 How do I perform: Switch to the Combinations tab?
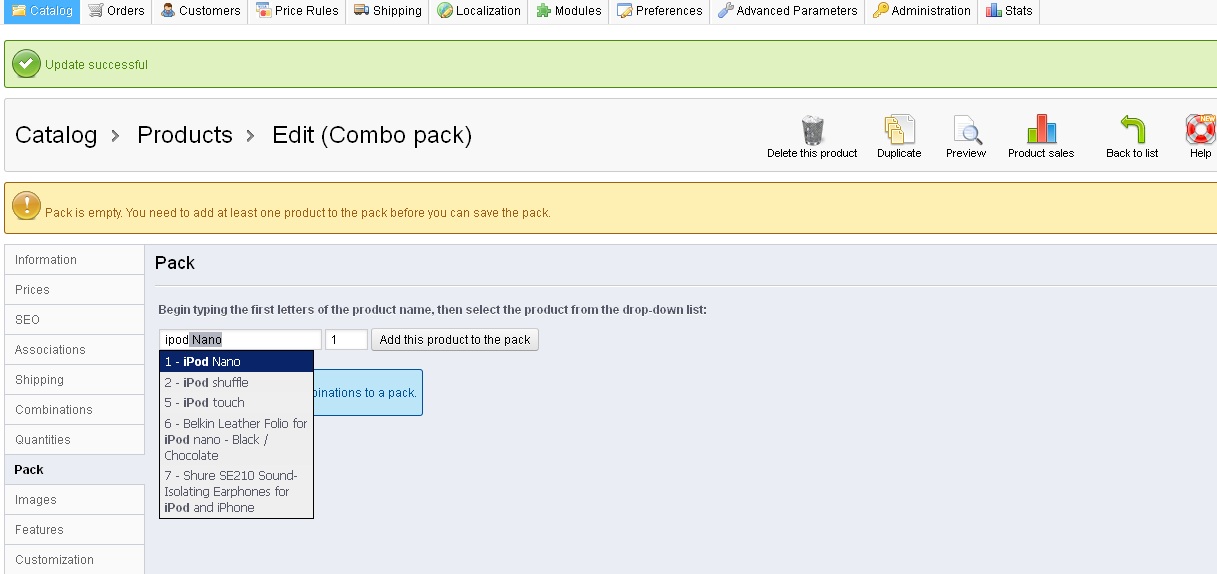tap(54, 410)
